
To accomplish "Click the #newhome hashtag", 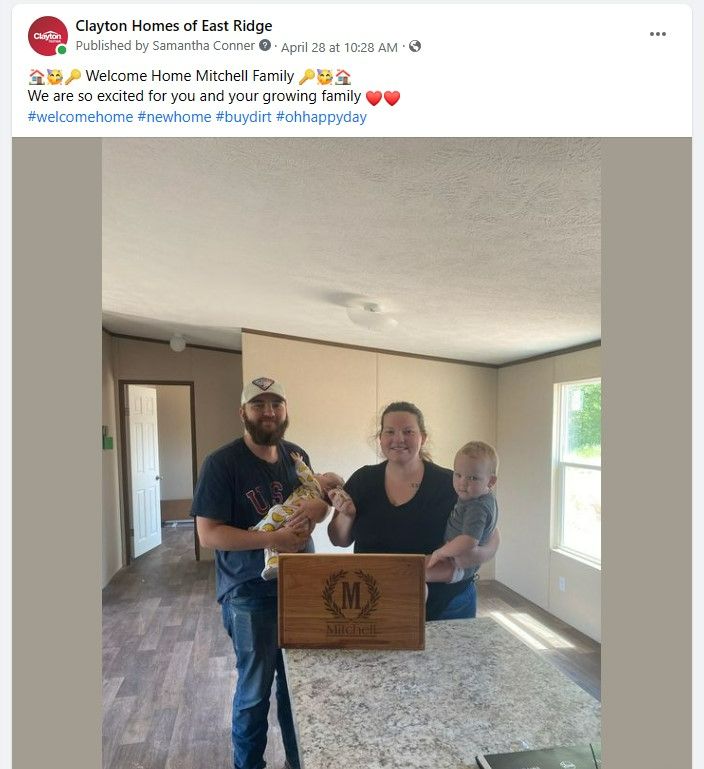I will pos(174,117).
